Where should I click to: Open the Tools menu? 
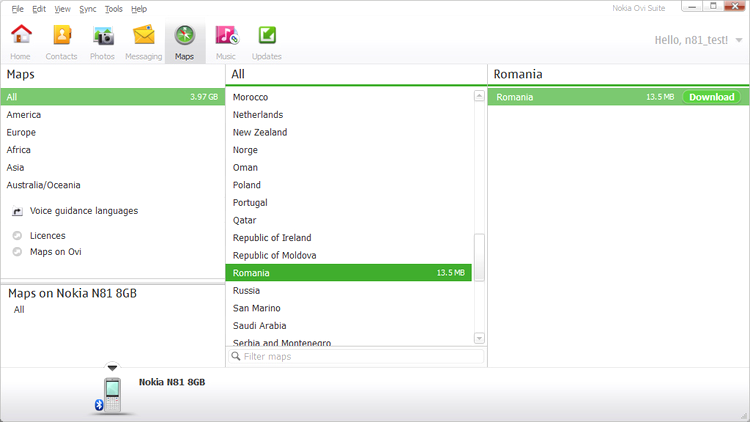tap(113, 9)
